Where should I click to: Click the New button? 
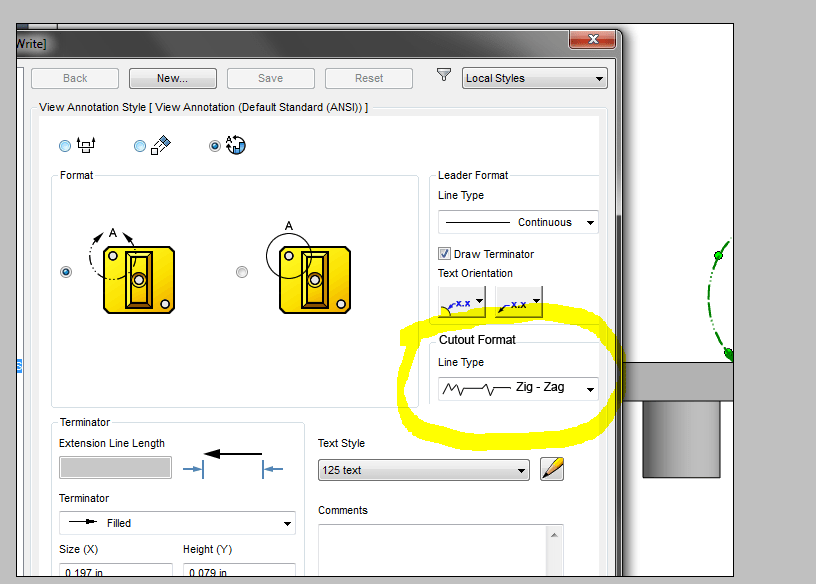point(171,78)
